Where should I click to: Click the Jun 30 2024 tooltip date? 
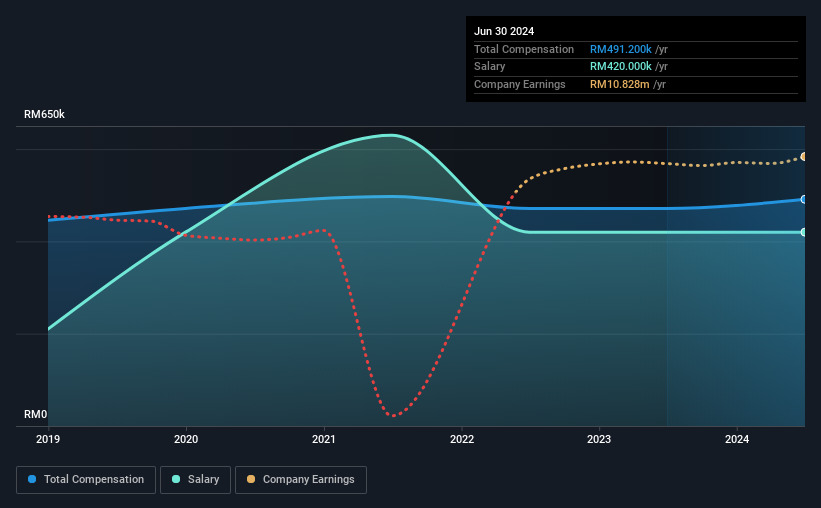pos(504,31)
